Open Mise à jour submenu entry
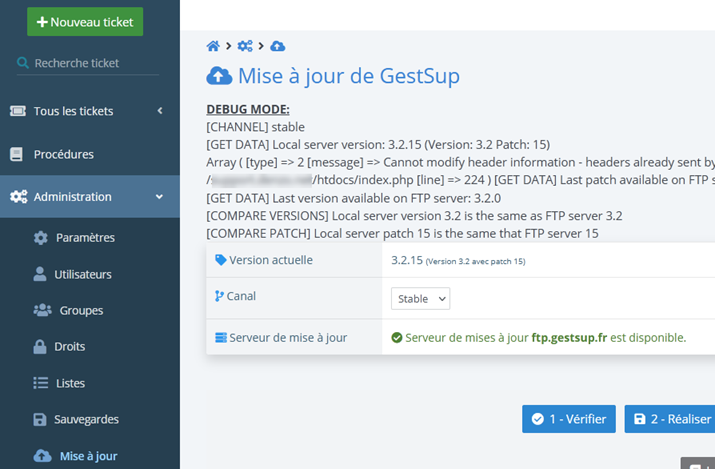The height and width of the screenshot is (469, 715). (88, 456)
